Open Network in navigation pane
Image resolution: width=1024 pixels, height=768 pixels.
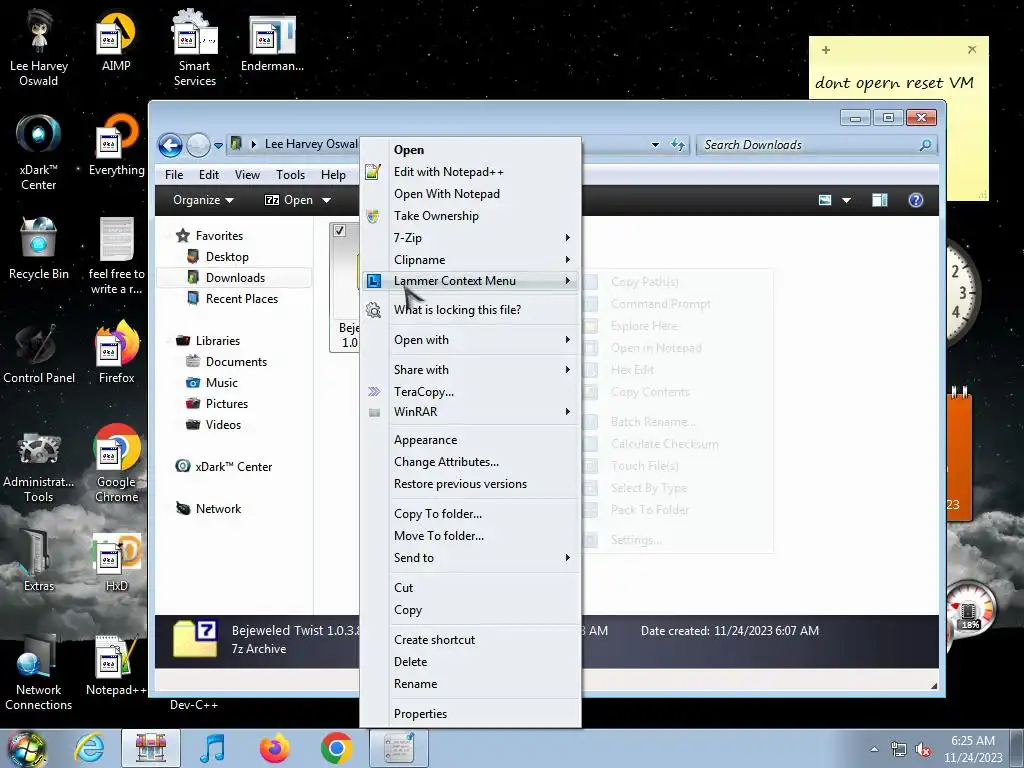(217, 509)
